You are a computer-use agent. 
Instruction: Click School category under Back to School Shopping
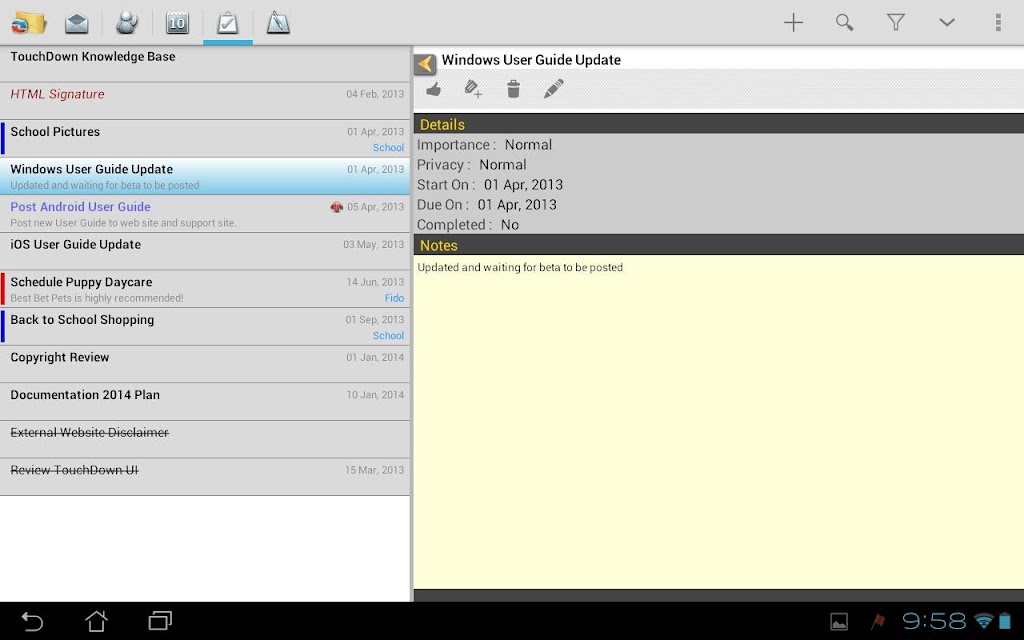389,336
